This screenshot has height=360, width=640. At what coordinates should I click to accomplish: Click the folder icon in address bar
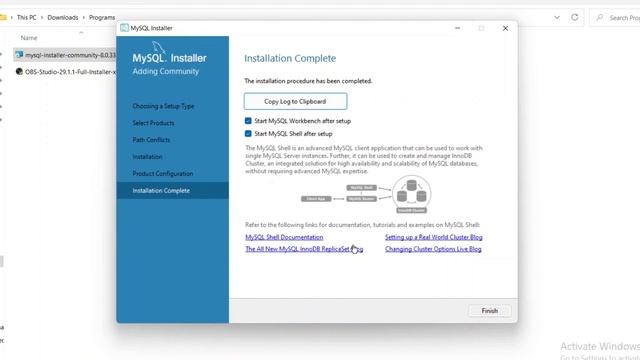coord(3,17)
